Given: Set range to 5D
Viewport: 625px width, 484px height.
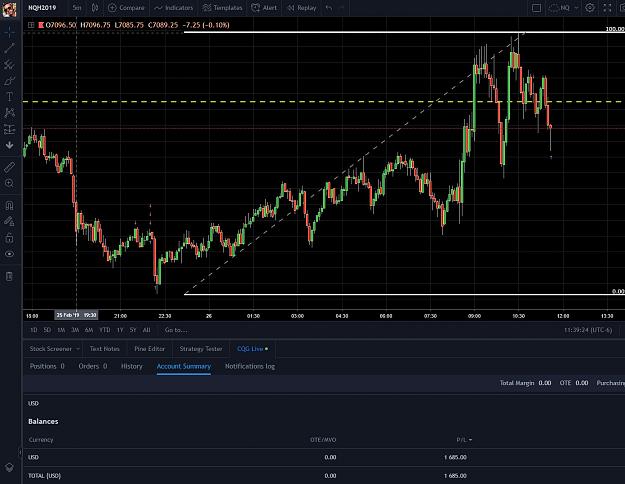Looking at the screenshot, I should point(47,330).
